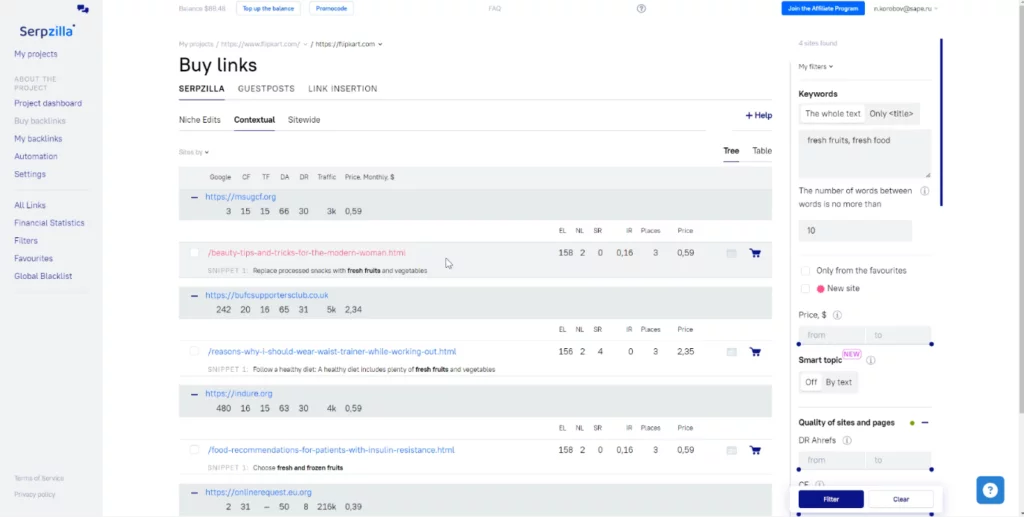Collapse the onlinerequest.eu.org group

coord(194,493)
